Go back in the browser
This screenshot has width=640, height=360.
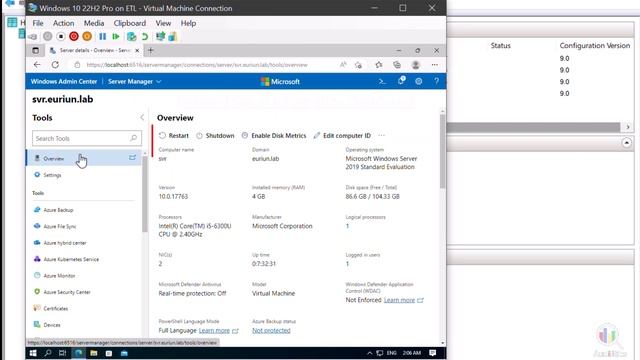tap(37, 65)
